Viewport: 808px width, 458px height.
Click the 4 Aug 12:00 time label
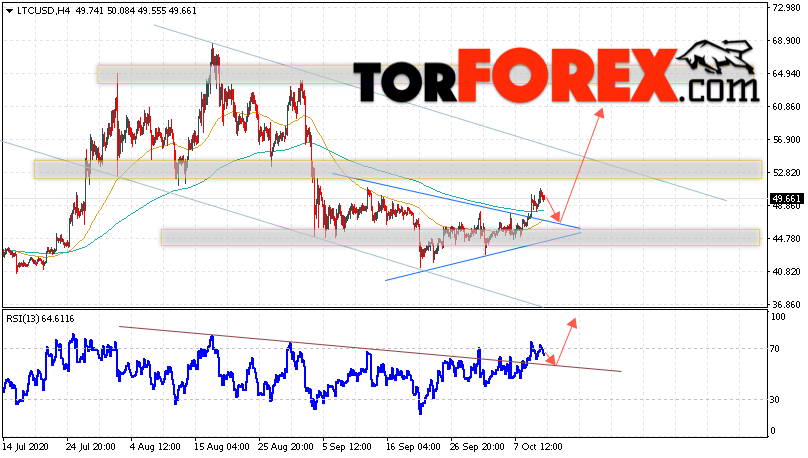click(155, 446)
